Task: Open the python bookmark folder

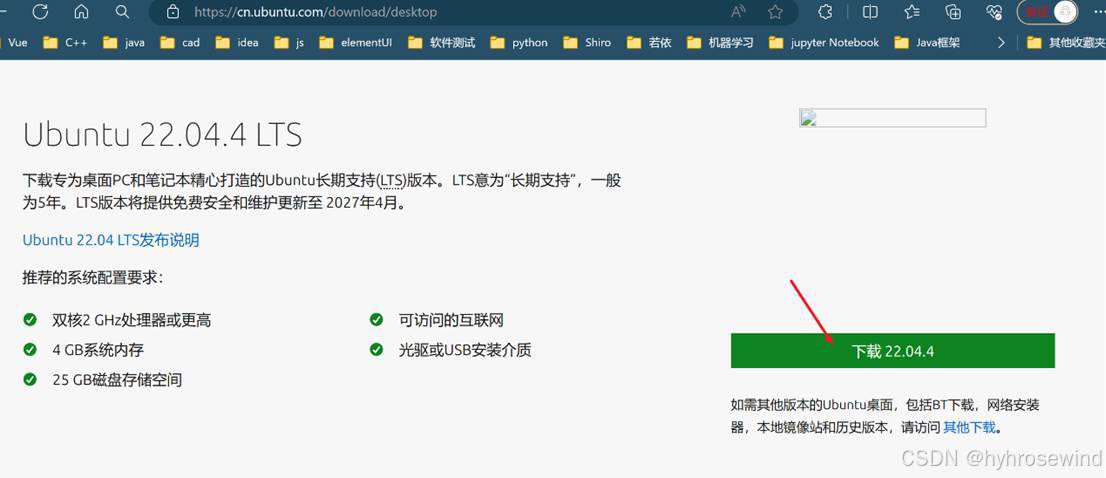Action: pos(519,42)
